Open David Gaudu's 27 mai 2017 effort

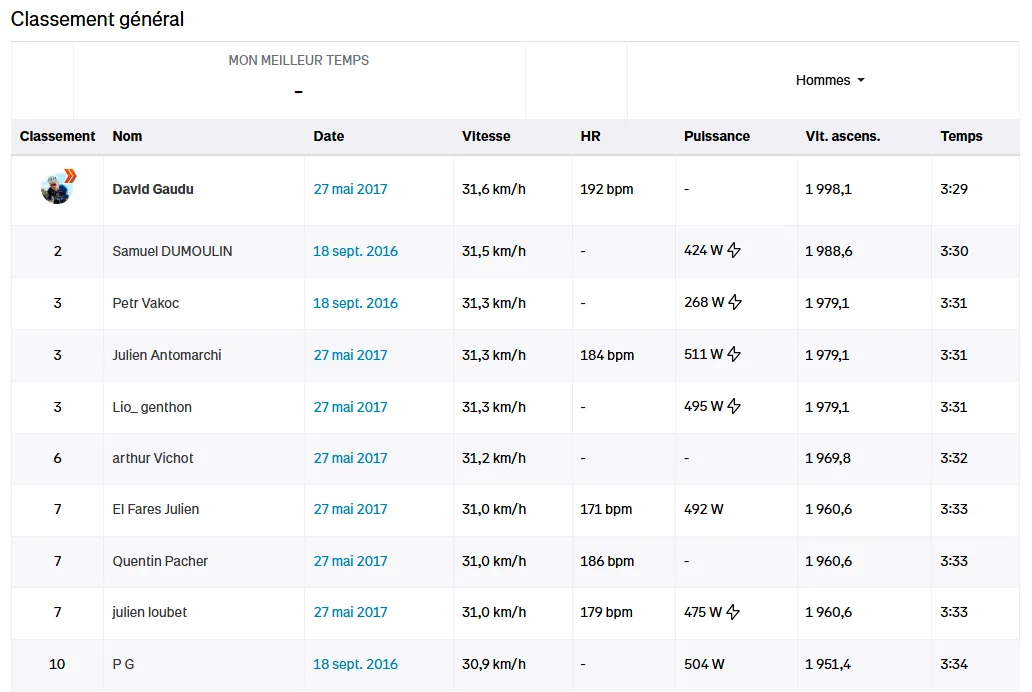[350, 189]
